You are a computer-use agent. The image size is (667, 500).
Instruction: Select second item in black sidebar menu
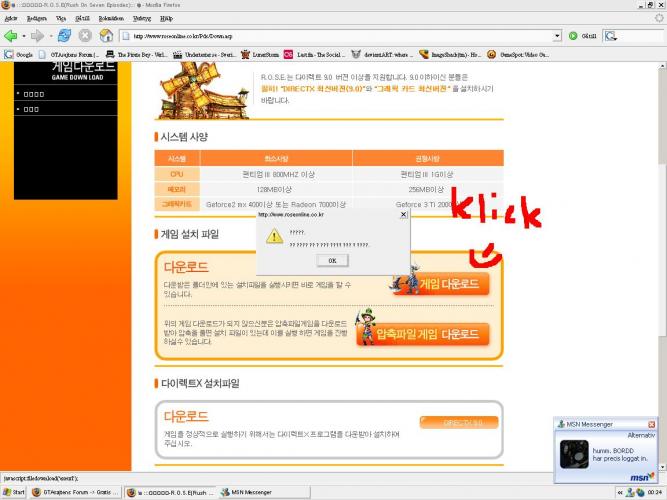point(31,109)
